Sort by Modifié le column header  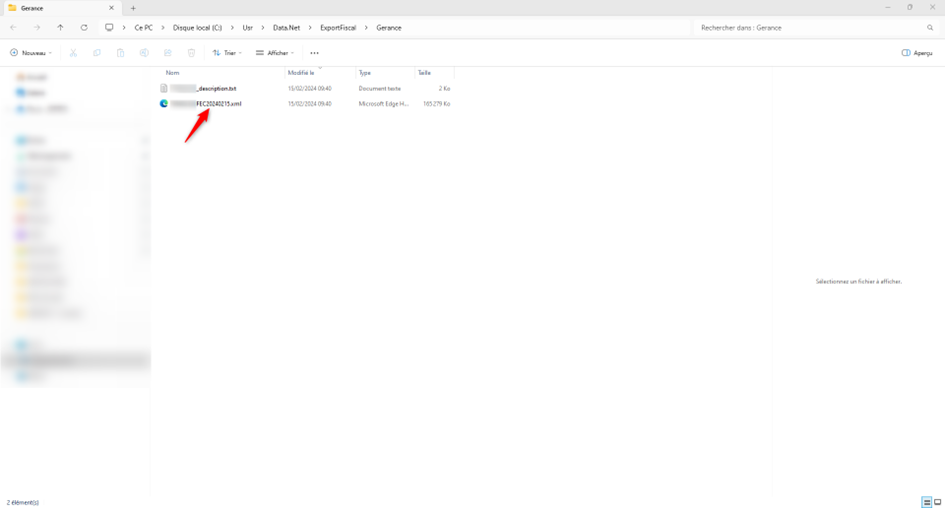(301, 73)
